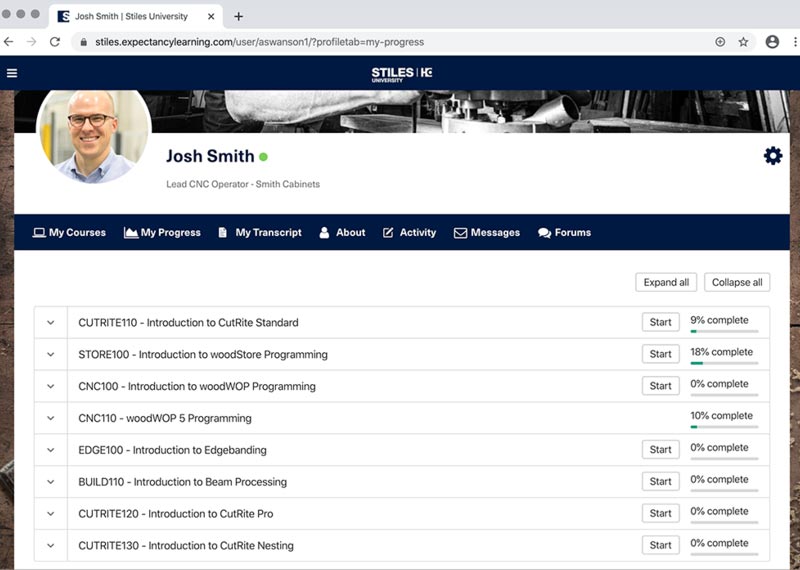Viewport: 800px width, 570px height.
Task: Open the My Transcript tab
Action: point(259,233)
